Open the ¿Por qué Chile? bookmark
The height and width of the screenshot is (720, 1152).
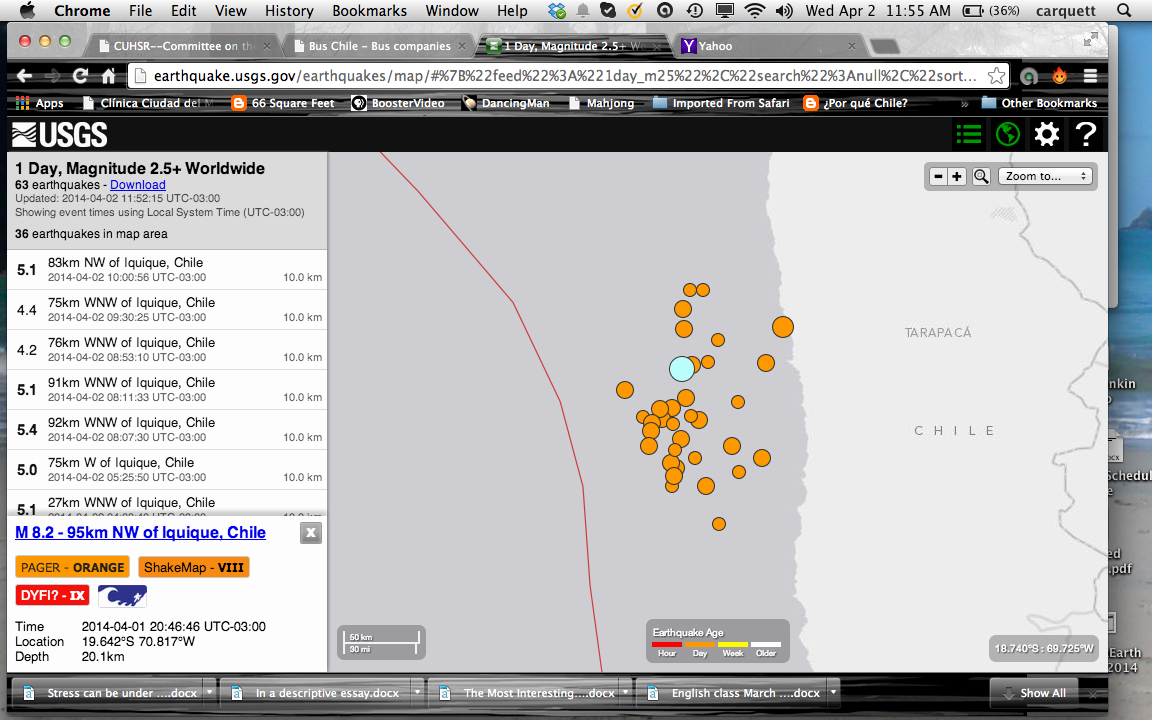[x=856, y=103]
